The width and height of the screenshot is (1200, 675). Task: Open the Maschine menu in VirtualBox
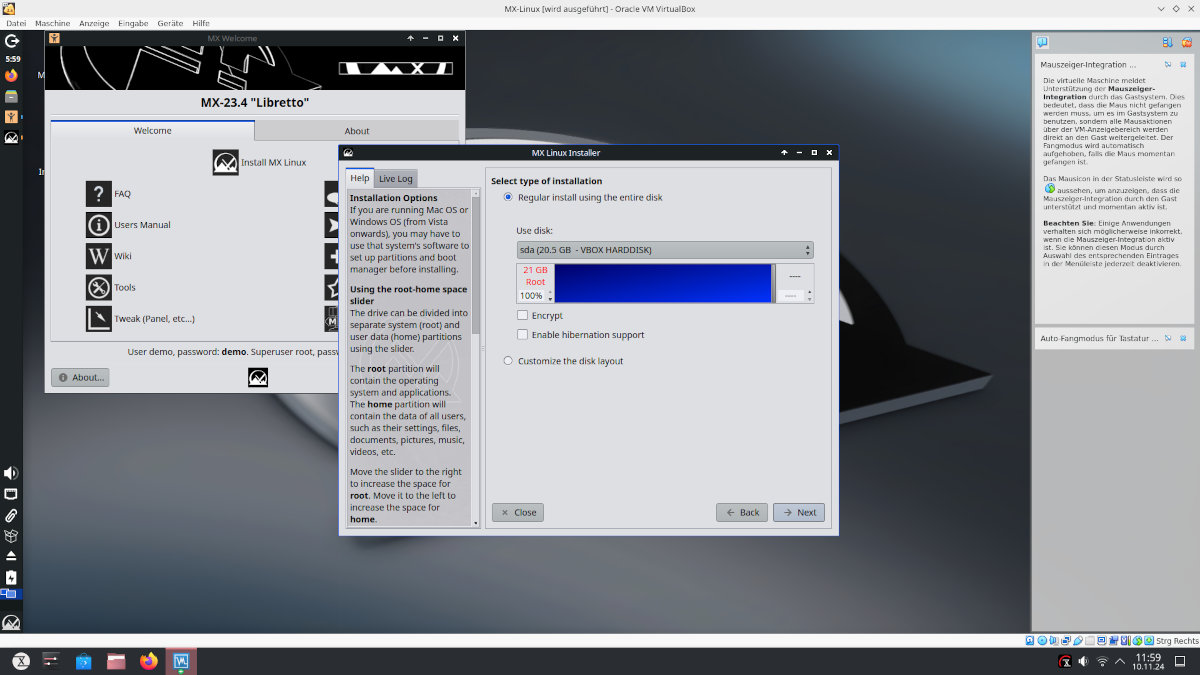click(52, 23)
